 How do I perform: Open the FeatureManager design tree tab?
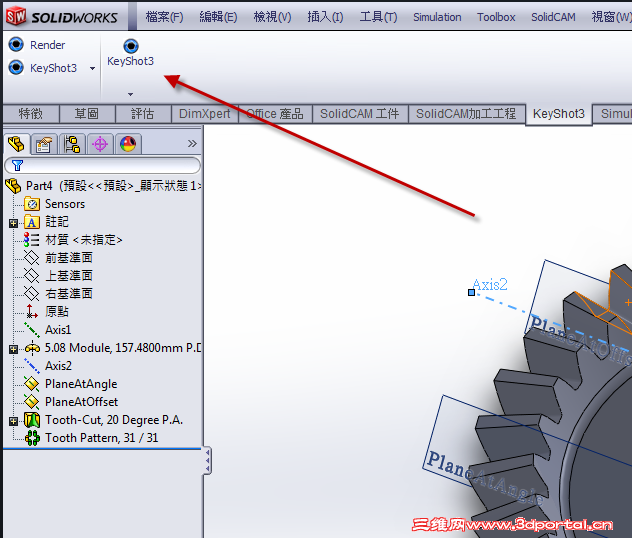(16, 143)
